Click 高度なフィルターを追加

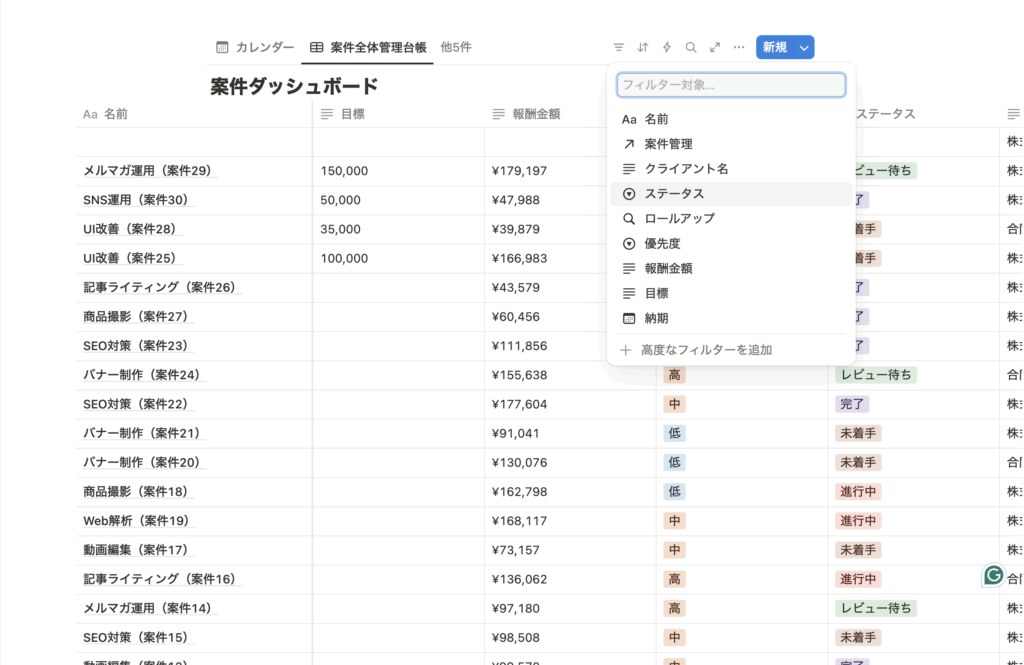click(706, 350)
